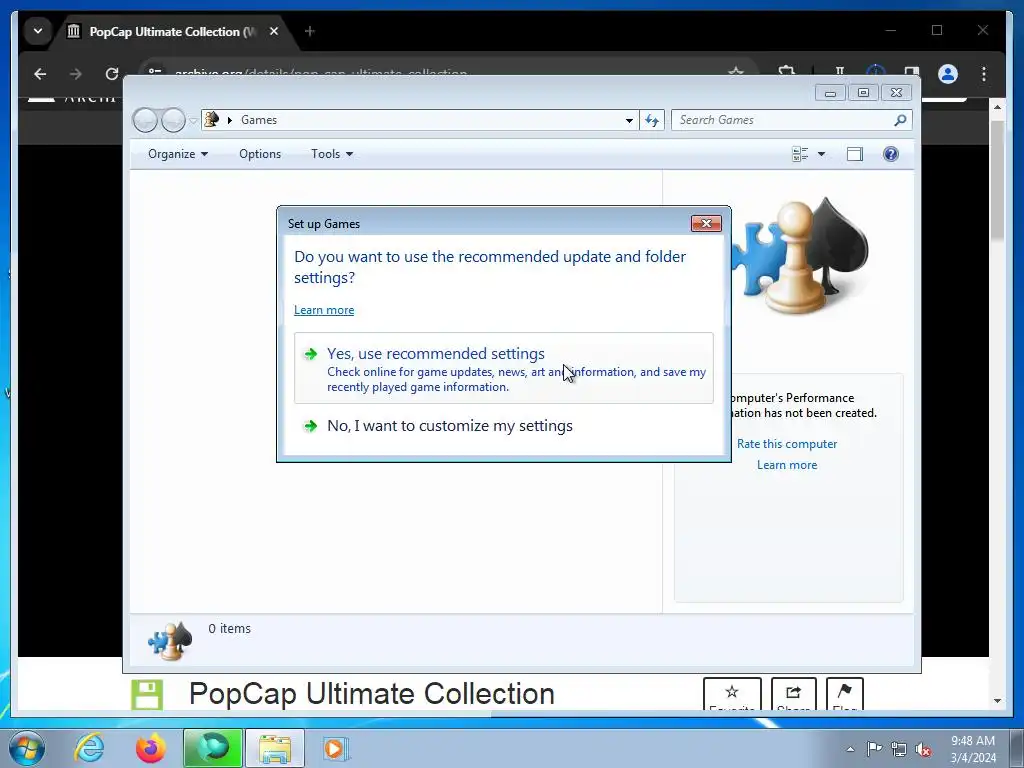Click the Options toolbar item

tap(260, 154)
